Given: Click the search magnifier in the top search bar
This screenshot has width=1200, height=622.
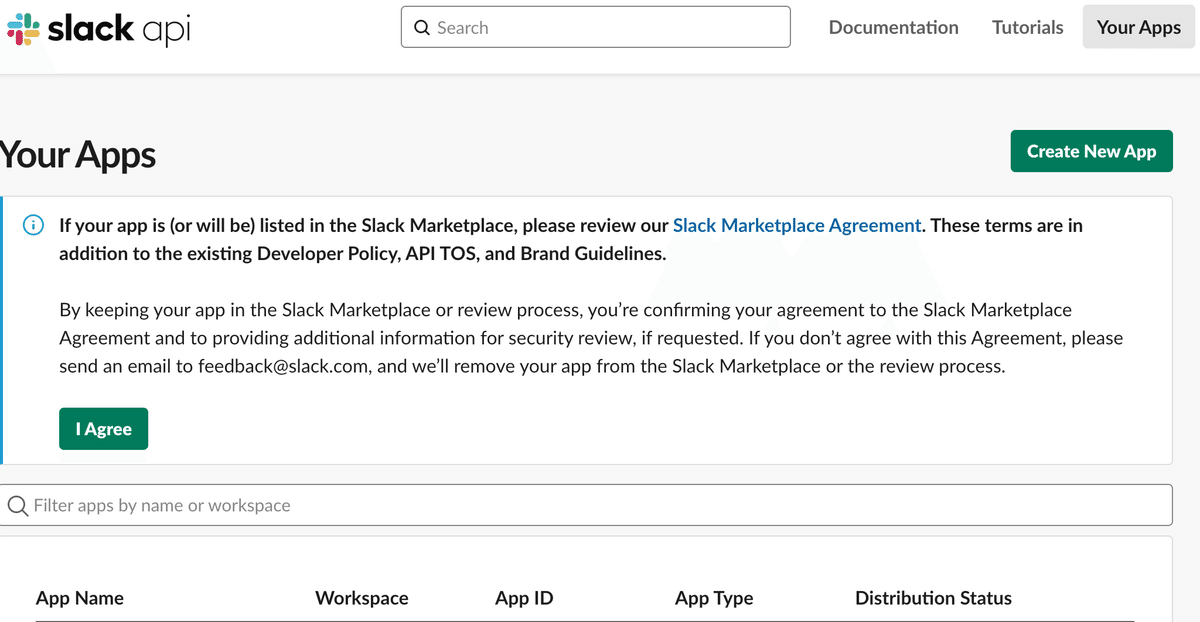Looking at the screenshot, I should point(422,27).
